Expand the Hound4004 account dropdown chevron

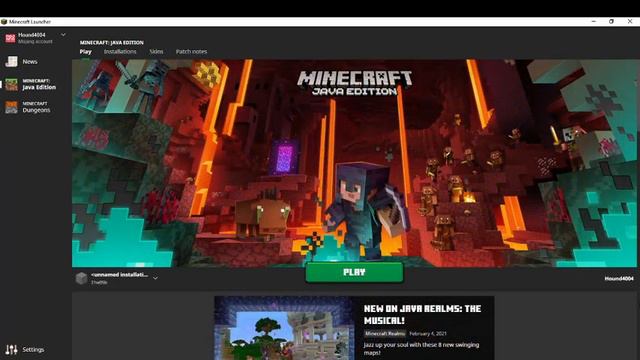click(x=63, y=35)
